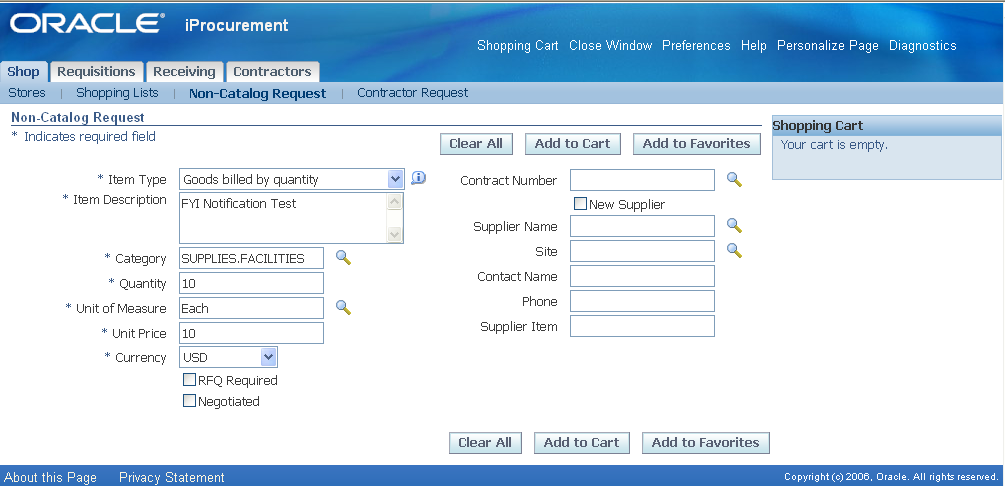Click the top Clear All button

click(x=476, y=144)
